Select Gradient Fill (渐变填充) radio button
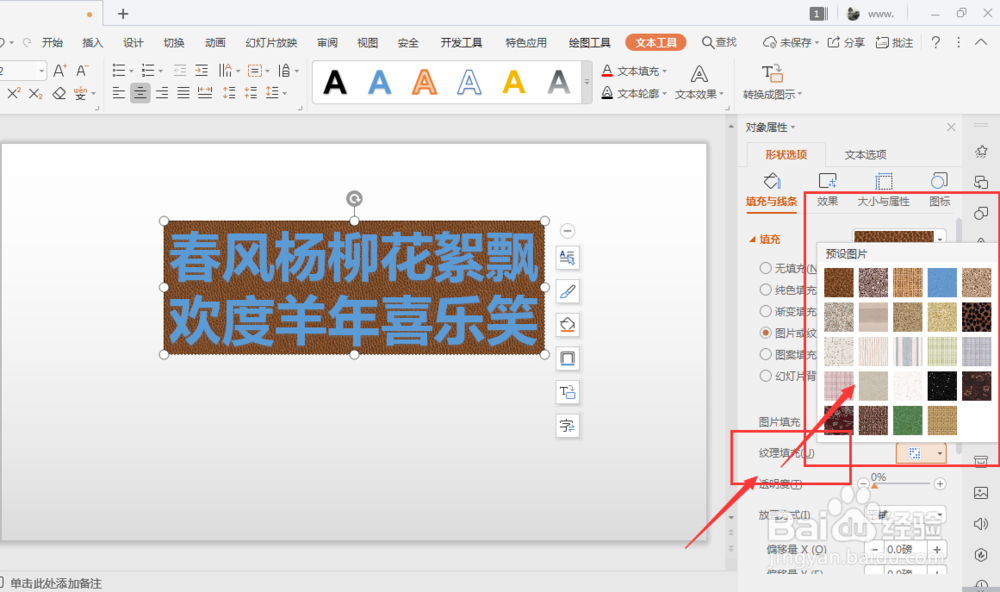1000x592 pixels. [765, 311]
